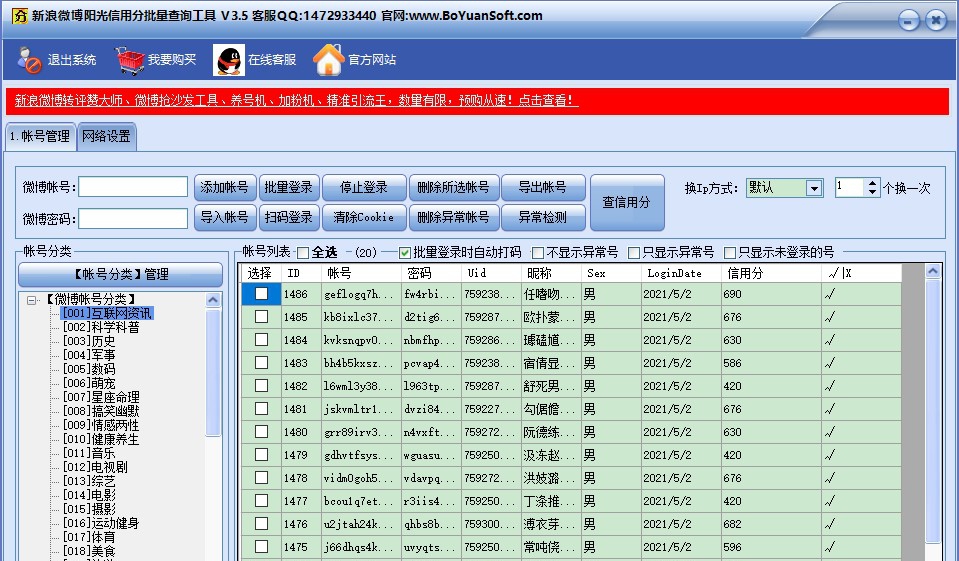
Task: Toggle the 全选 checkbox
Action: pos(303,253)
